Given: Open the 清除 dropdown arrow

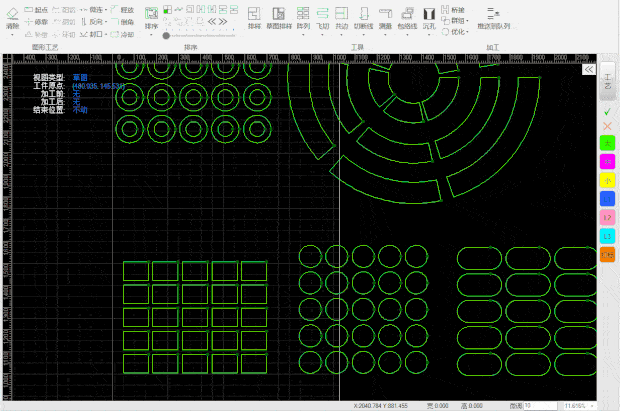Looking at the screenshot, I should coord(13,35).
